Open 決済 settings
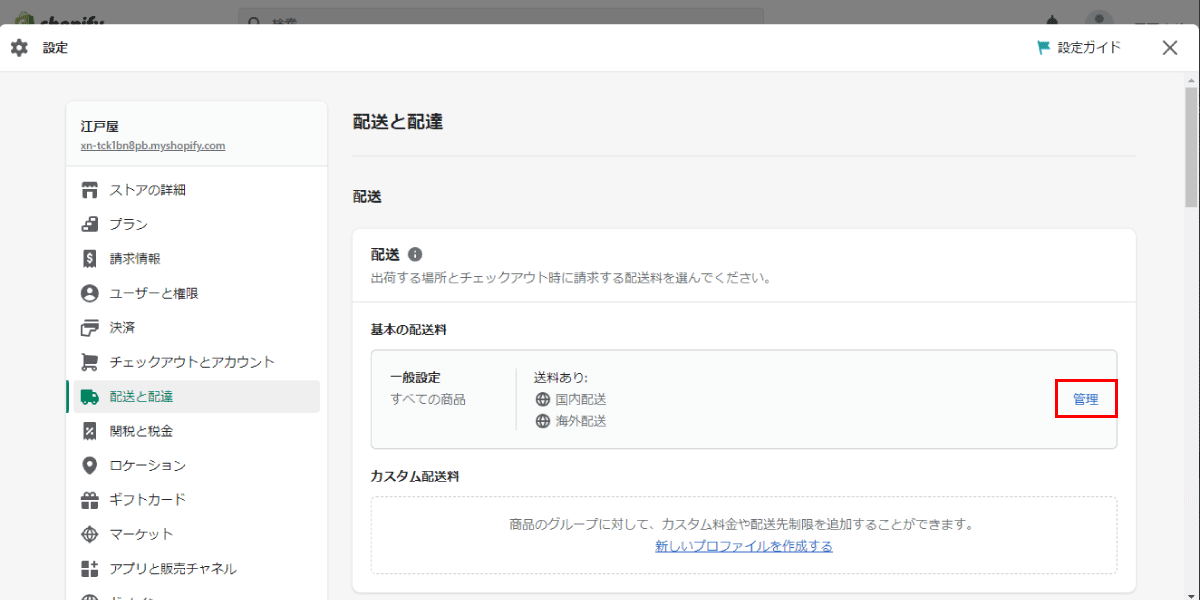1200x600 pixels. [x=197, y=328]
